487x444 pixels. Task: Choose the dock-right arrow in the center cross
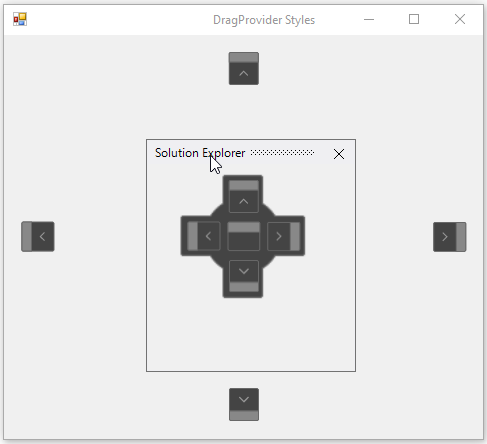coord(284,236)
